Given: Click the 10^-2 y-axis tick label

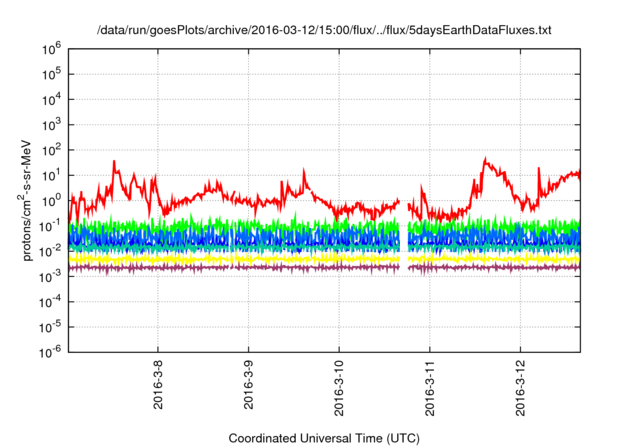Looking at the screenshot, I should (50, 252).
